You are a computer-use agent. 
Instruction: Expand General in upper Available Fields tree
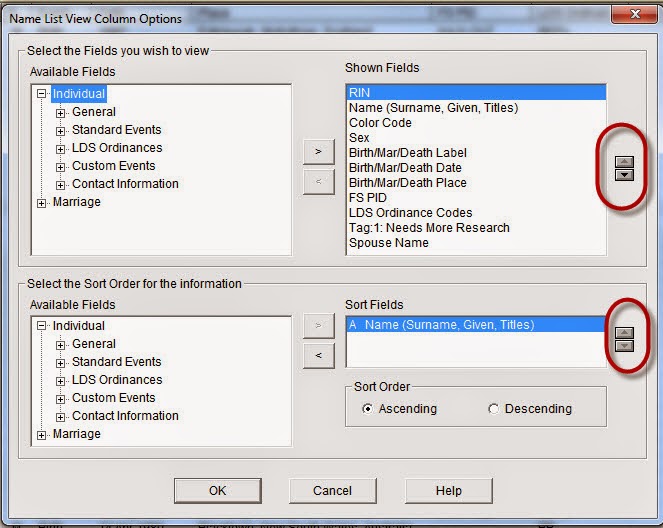tap(60, 113)
